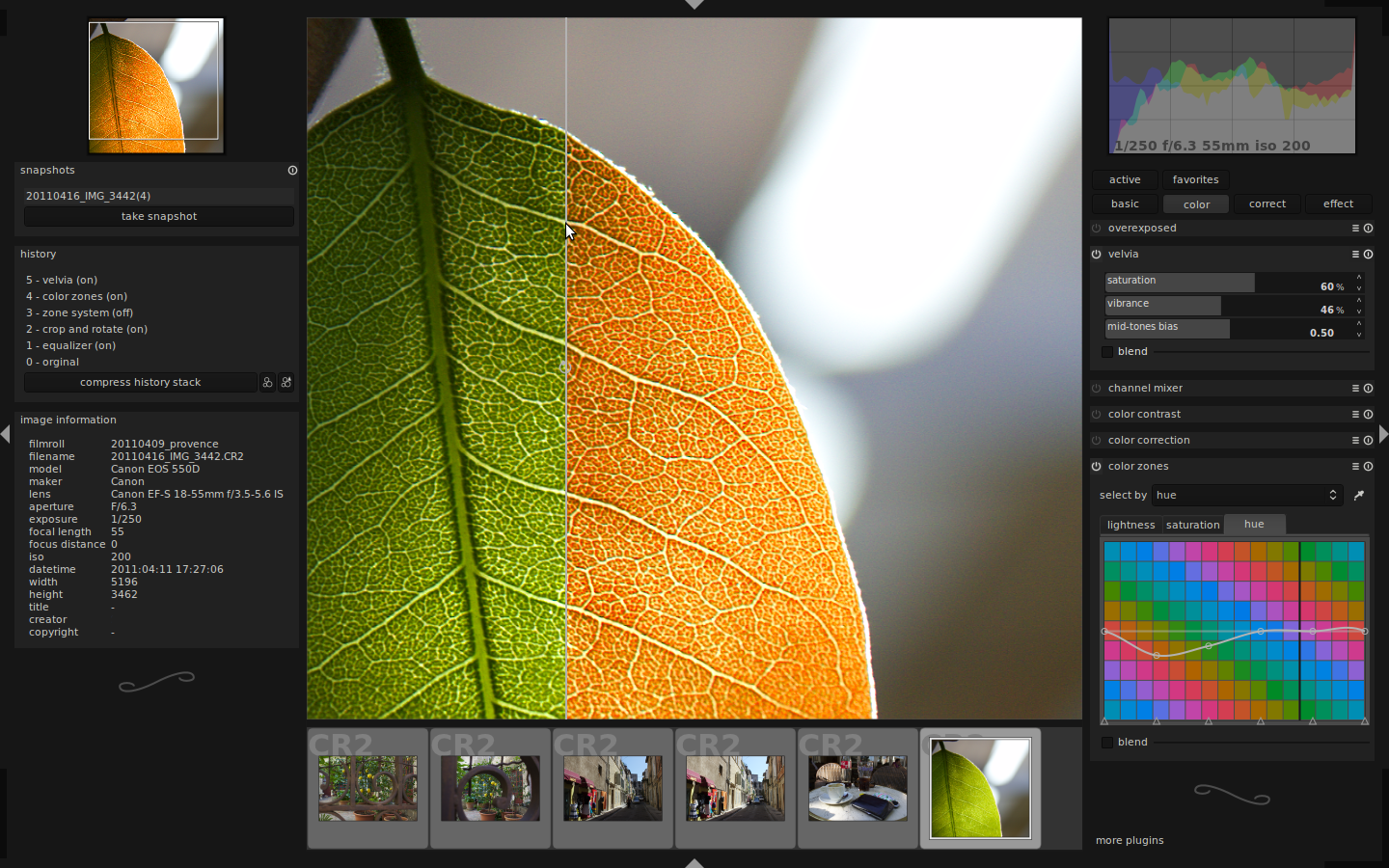The image size is (1389, 868).
Task: Select the first CR2 thumbnail in the filmstrip
Action: pyautogui.click(x=368, y=788)
